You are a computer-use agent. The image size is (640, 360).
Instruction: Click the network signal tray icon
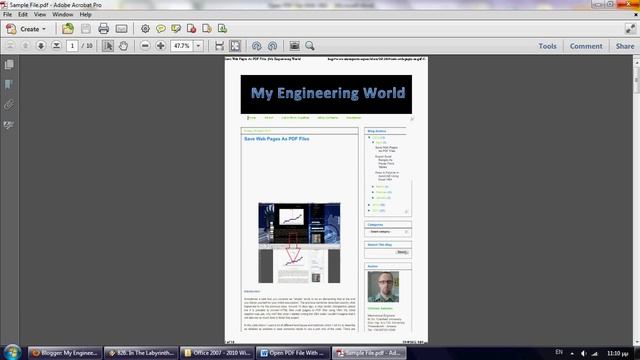click(595, 353)
